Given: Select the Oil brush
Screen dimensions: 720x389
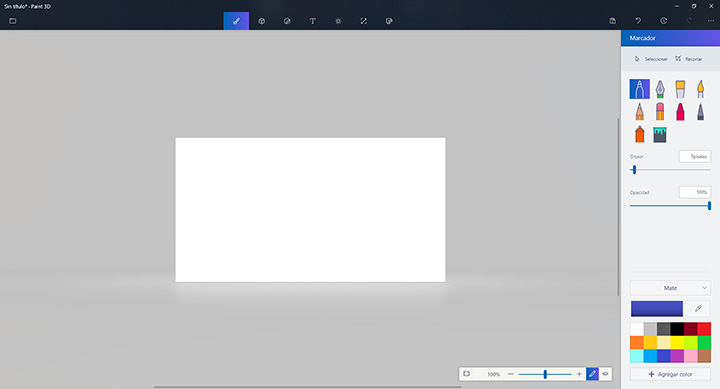Looking at the screenshot, I should point(680,89).
